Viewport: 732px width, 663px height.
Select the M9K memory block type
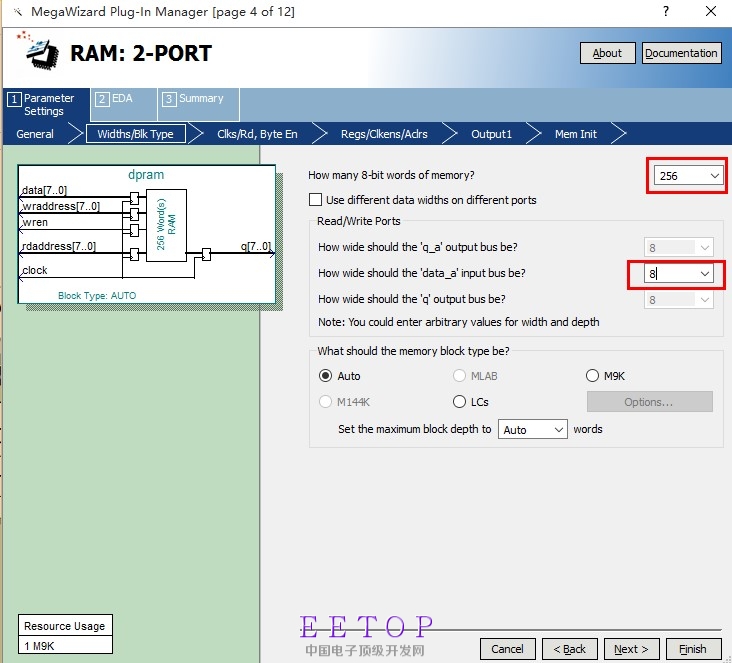592,376
